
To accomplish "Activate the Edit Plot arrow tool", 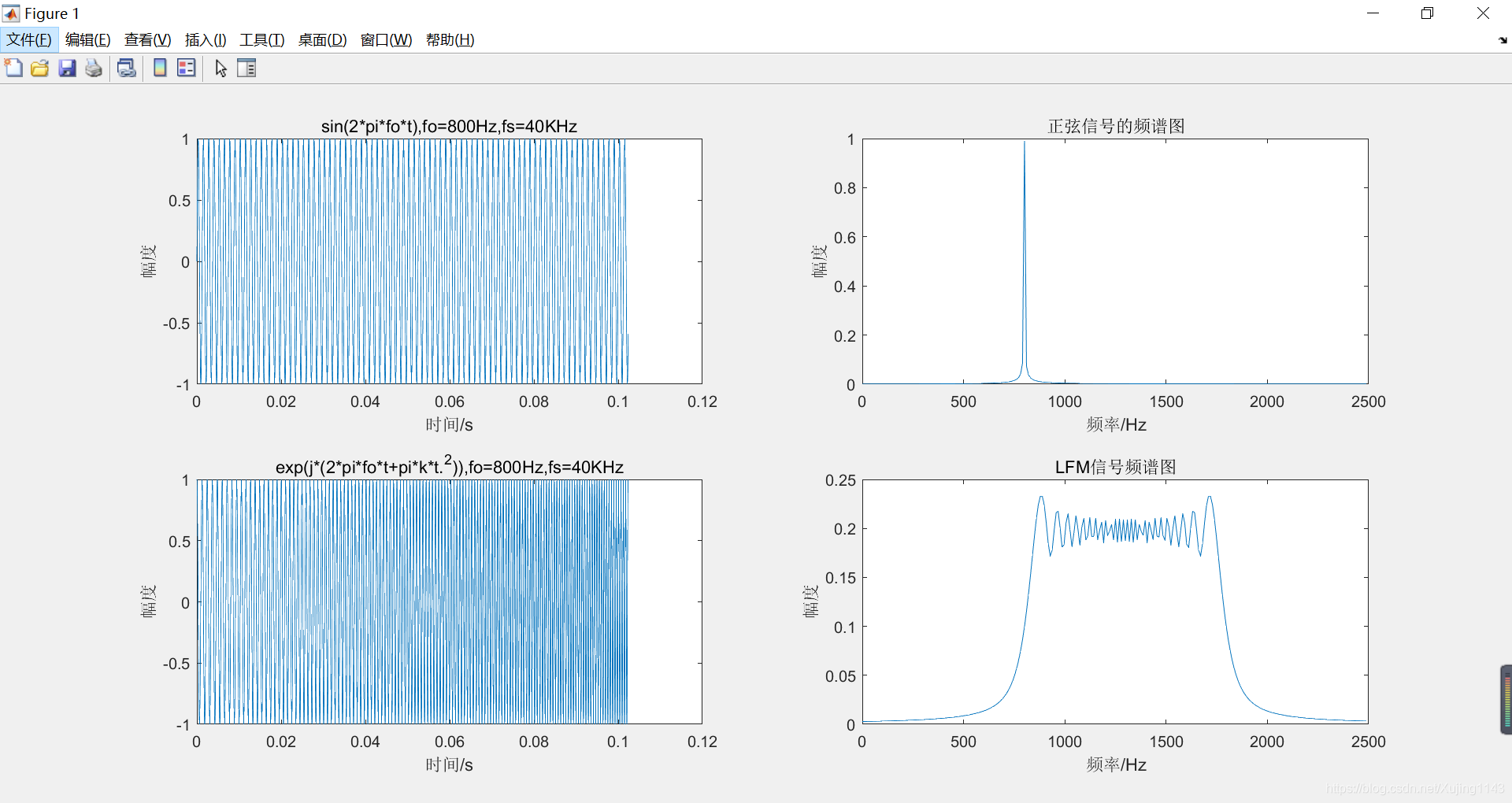I will (x=220, y=68).
